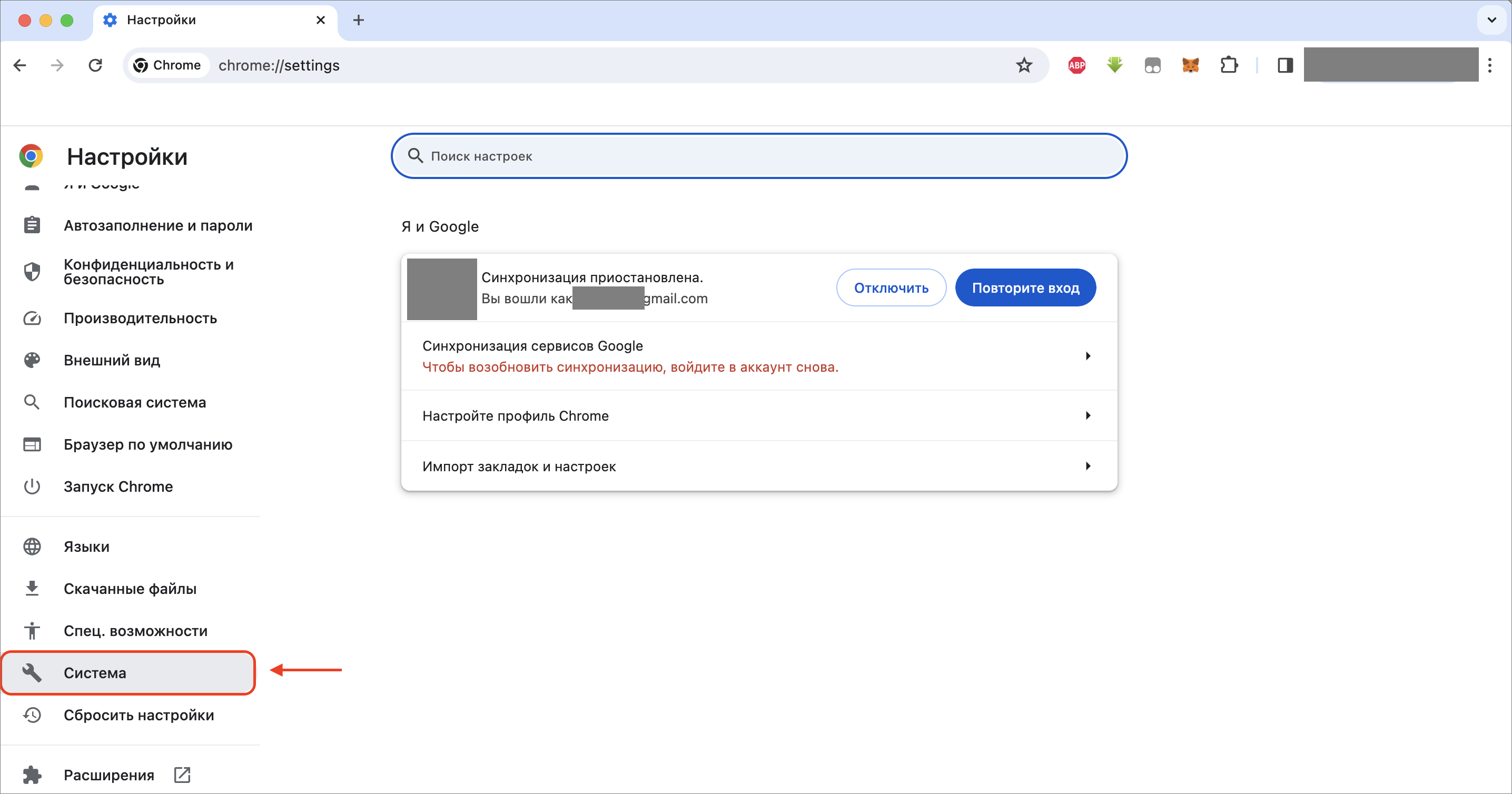1512x794 pixels.
Task: Close the Настройки tab
Action: click(x=321, y=21)
